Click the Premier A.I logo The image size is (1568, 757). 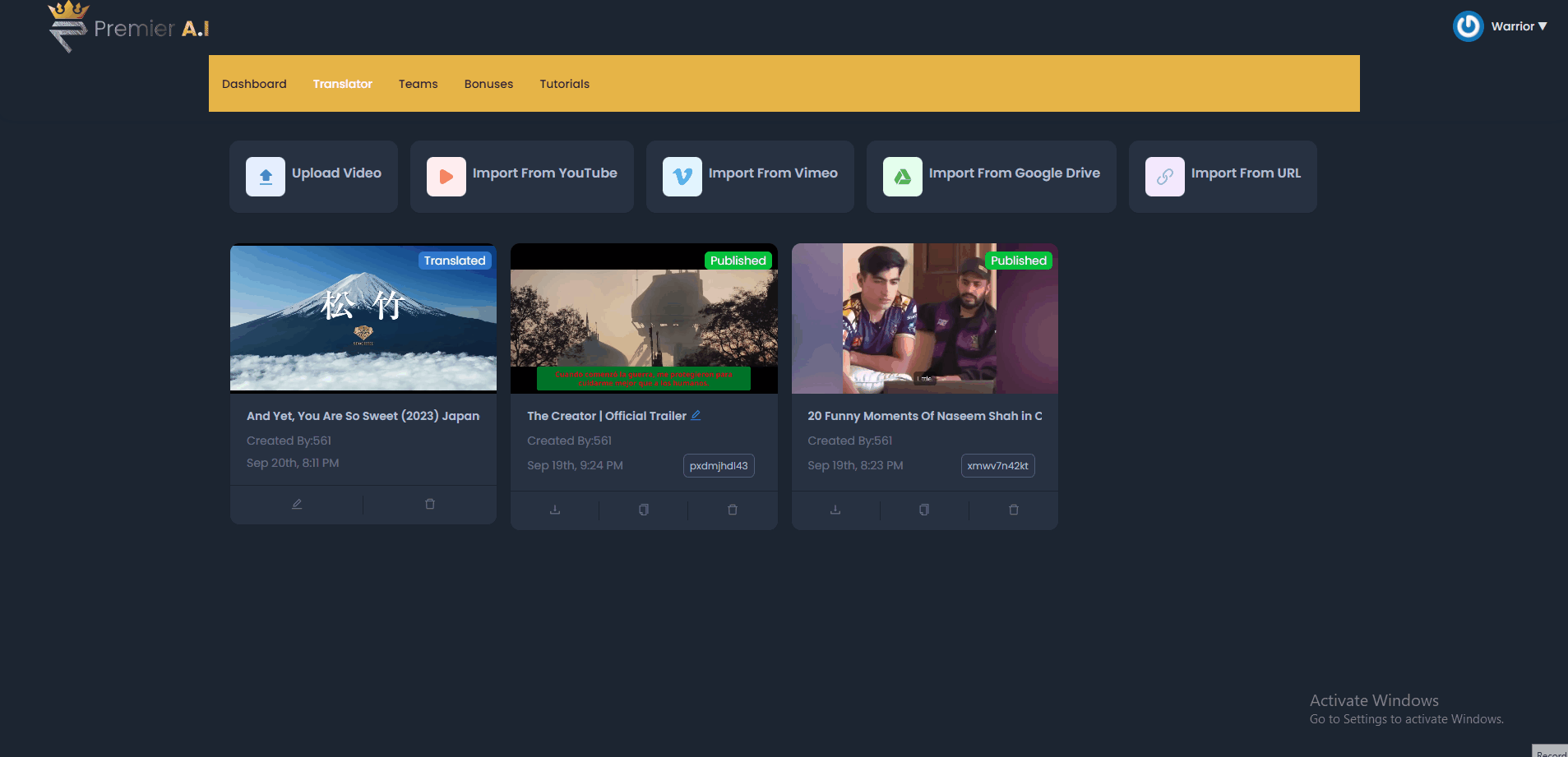pos(129,28)
